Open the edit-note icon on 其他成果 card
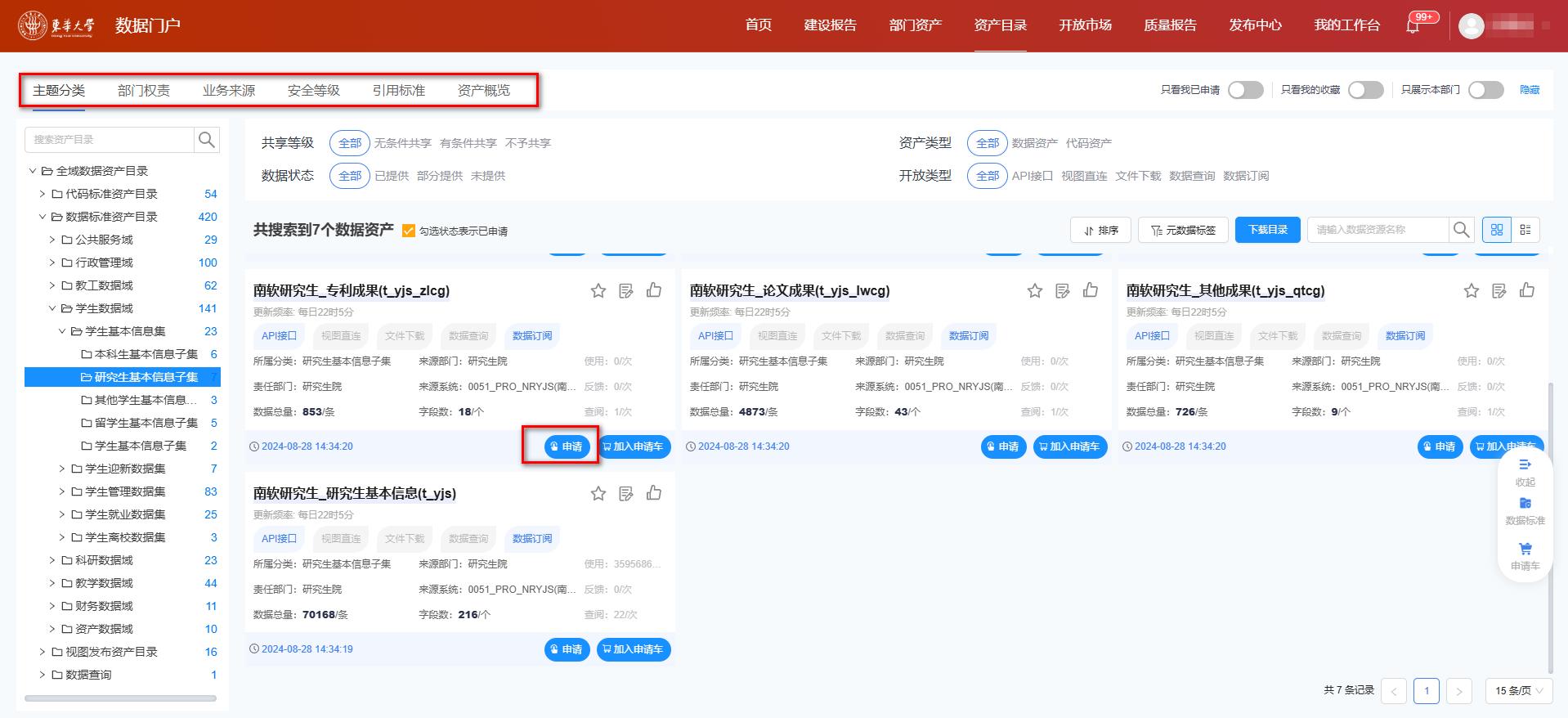Image resolution: width=1568 pixels, height=718 pixels. pyautogui.click(x=1499, y=290)
